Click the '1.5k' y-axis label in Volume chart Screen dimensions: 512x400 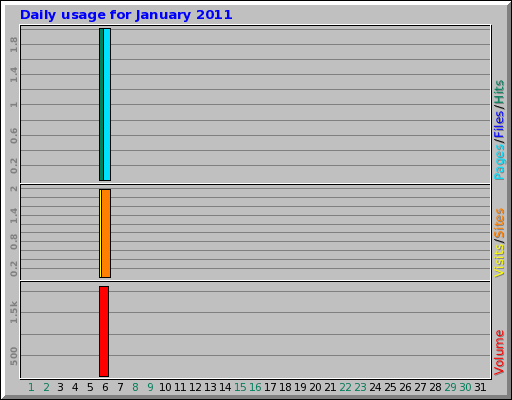pyautogui.click(x=14, y=312)
